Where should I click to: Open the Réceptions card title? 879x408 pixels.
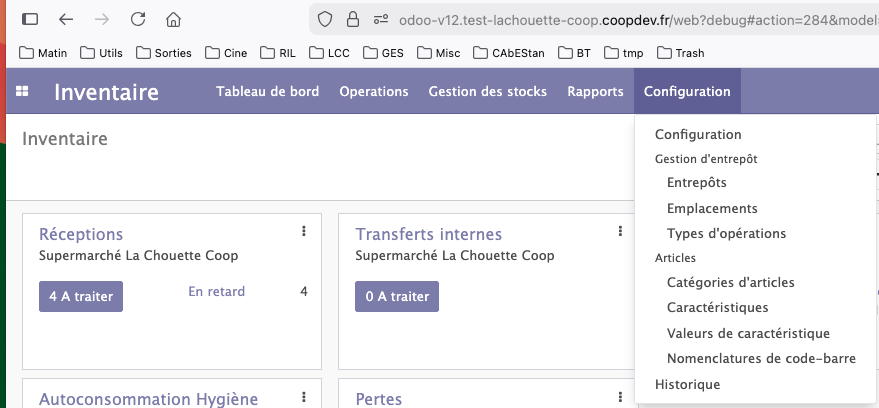point(81,234)
